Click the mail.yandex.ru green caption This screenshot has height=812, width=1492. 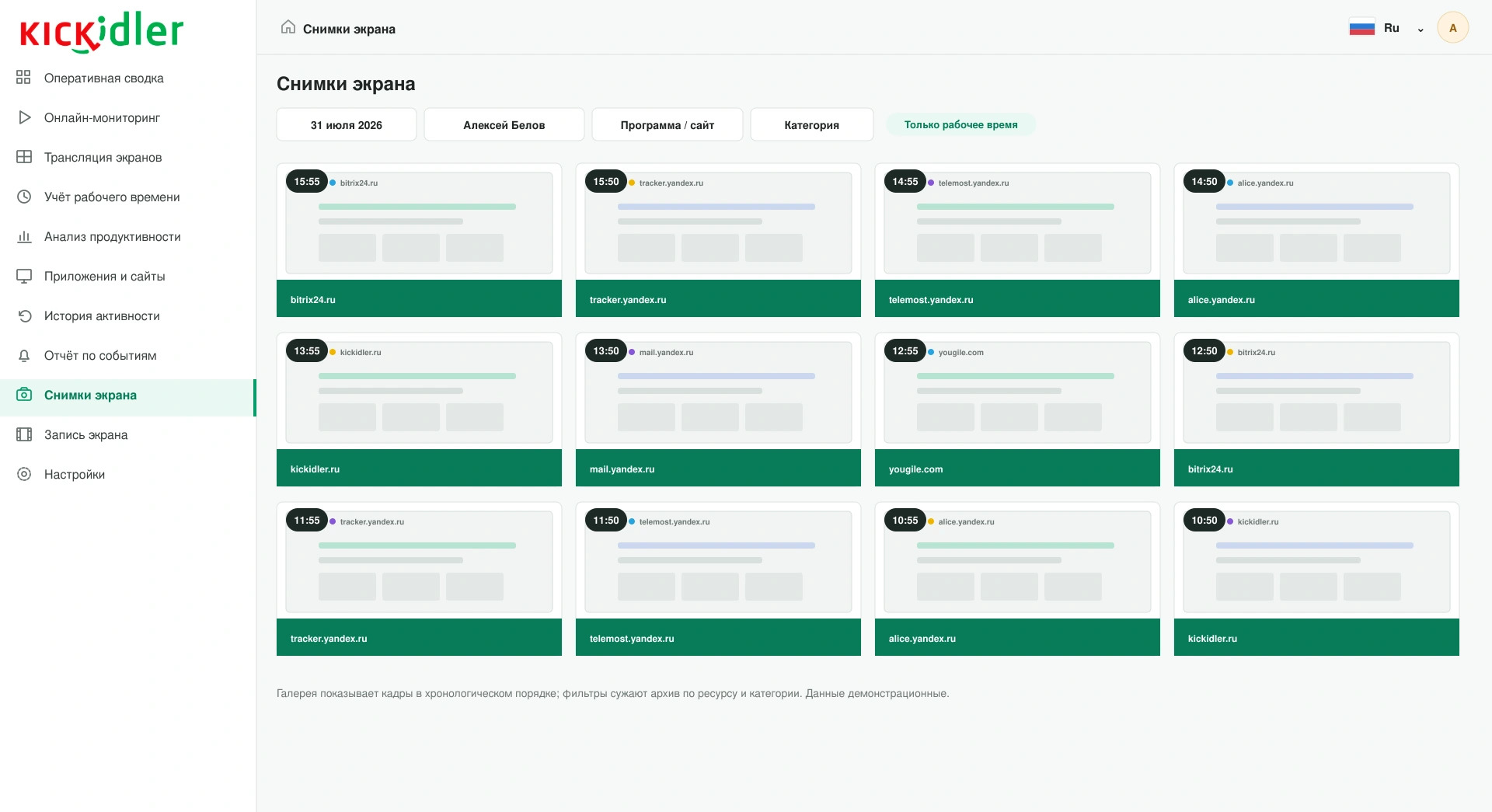click(x=718, y=469)
